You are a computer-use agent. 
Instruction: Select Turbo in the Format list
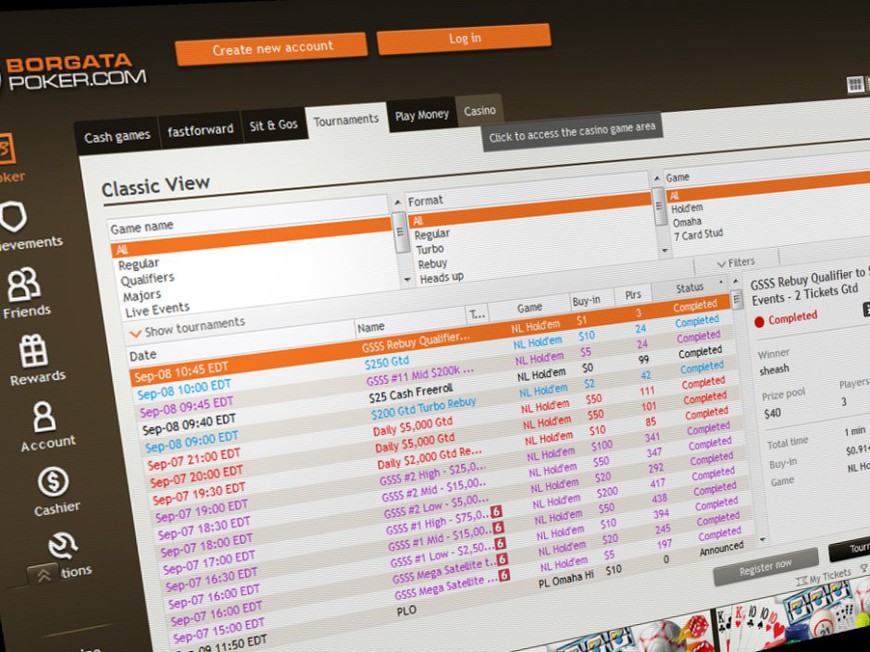pyautogui.click(x=430, y=249)
